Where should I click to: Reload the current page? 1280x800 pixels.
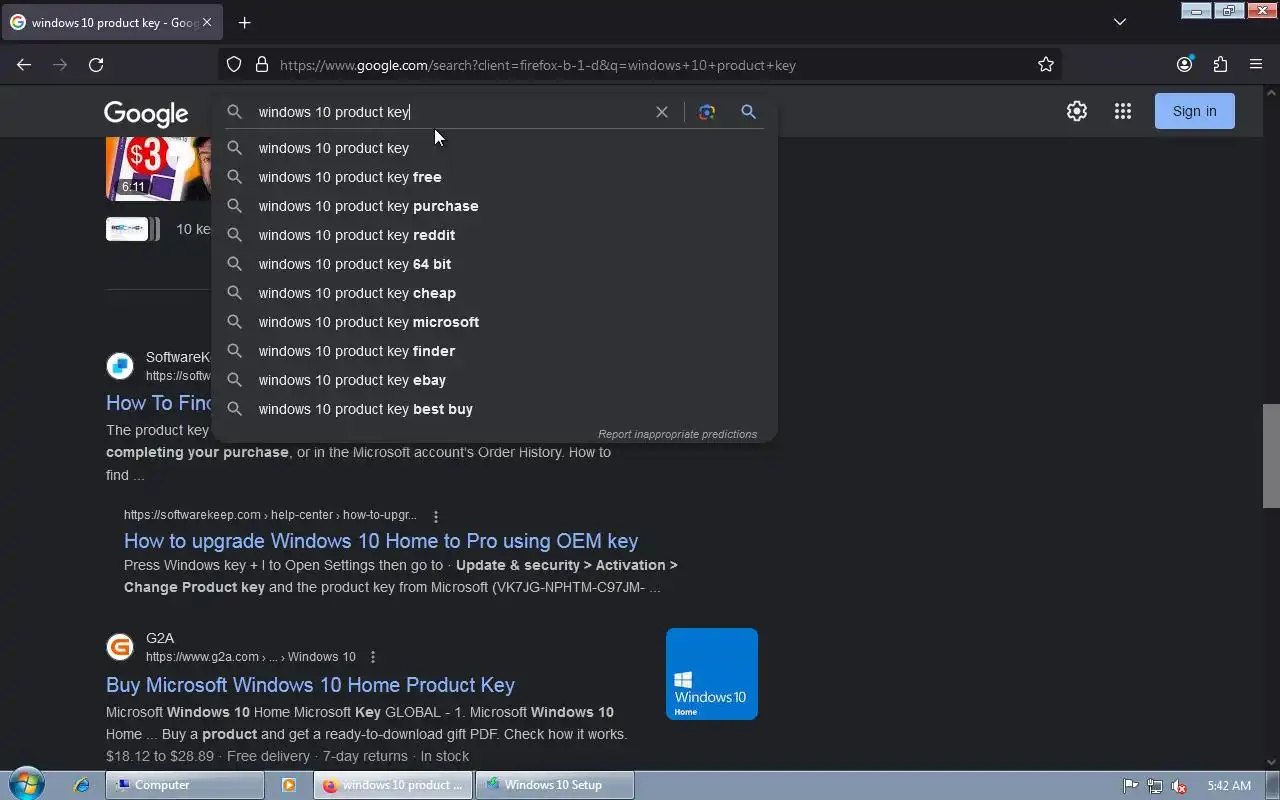pos(96,65)
